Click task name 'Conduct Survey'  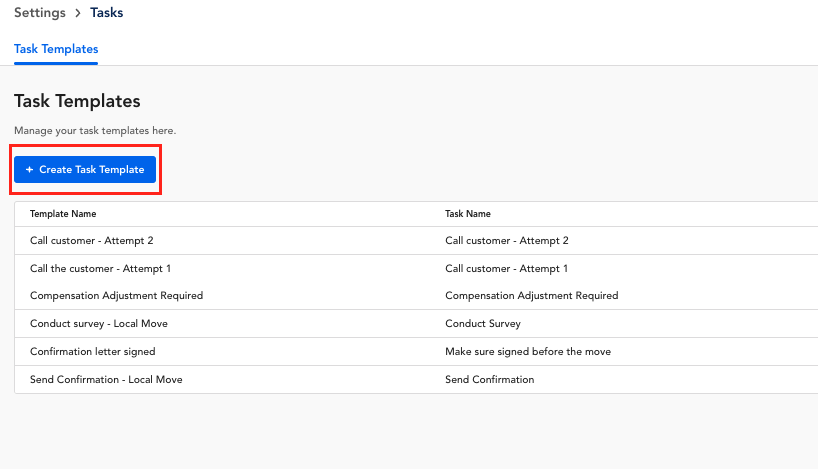483,323
